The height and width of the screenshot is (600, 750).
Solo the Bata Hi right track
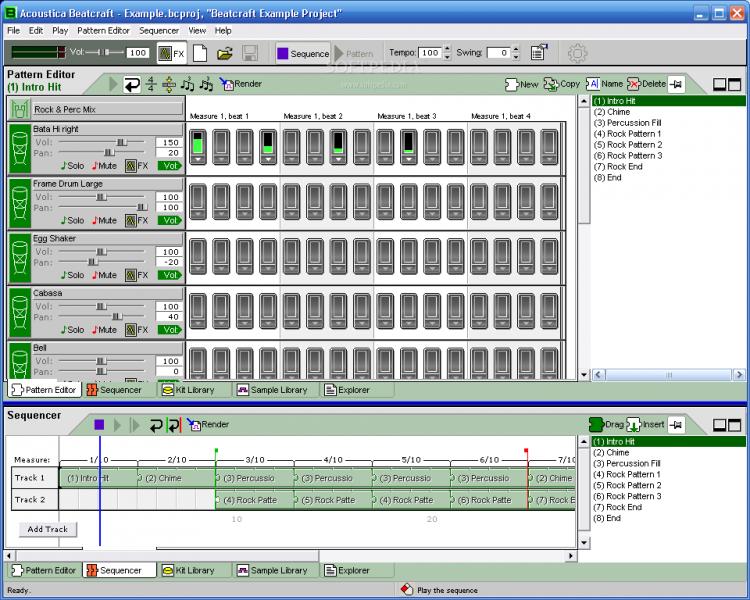(72, 166)
